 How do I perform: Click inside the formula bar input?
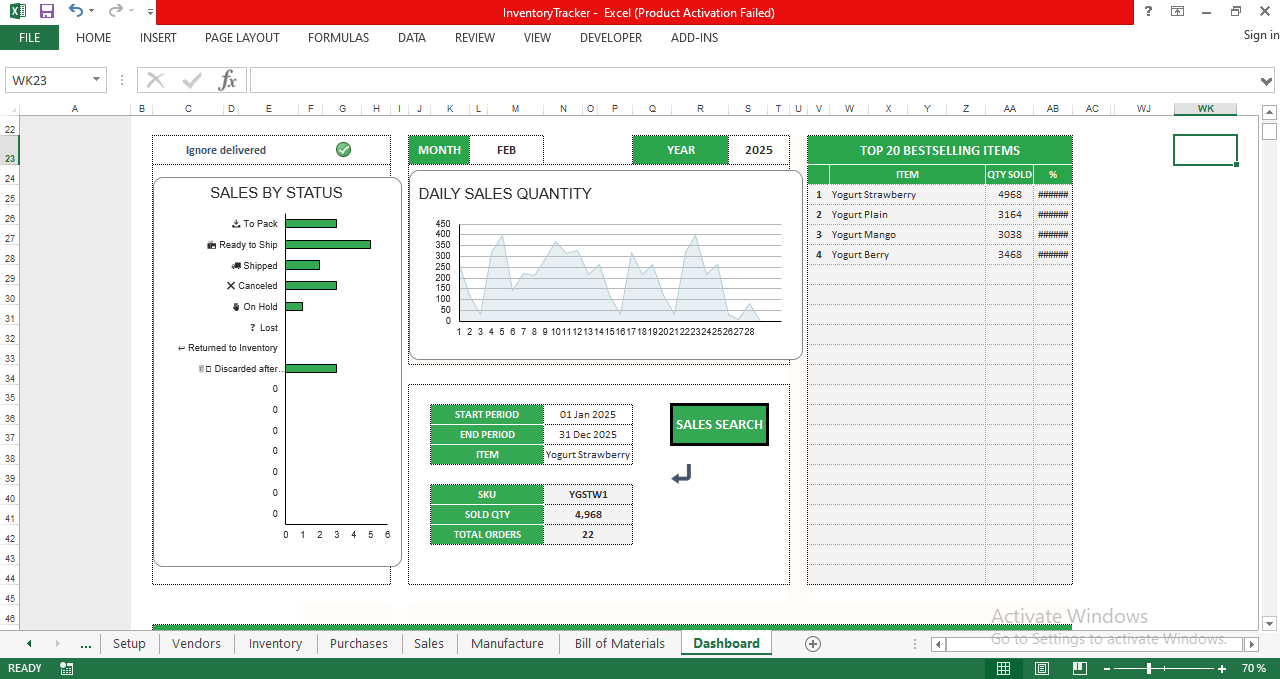(754, 80)
